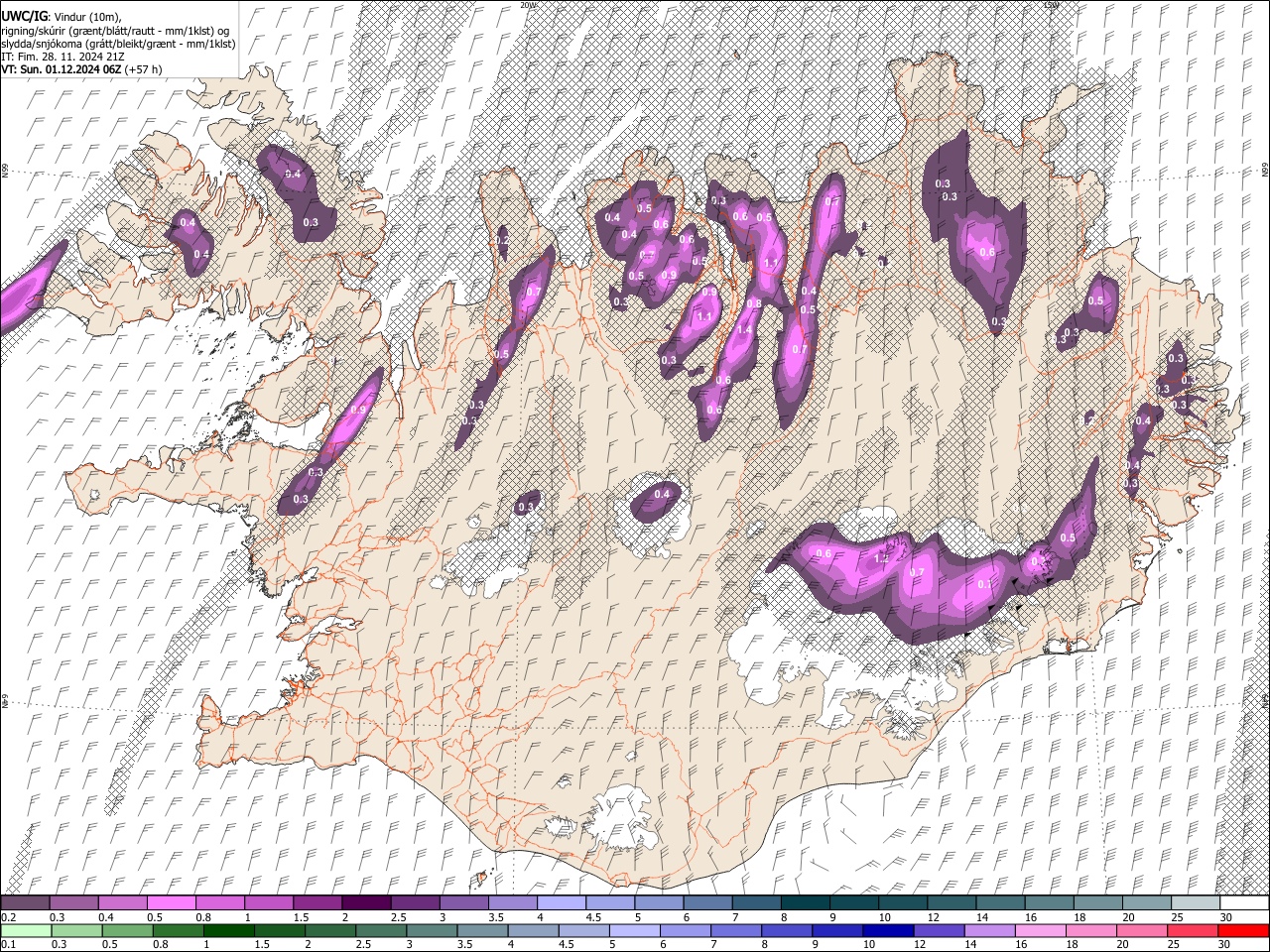Select dark teal upper swatch between 8 and 9
The width and height of the screenshot is (1270, 952).
pos(804,902)
